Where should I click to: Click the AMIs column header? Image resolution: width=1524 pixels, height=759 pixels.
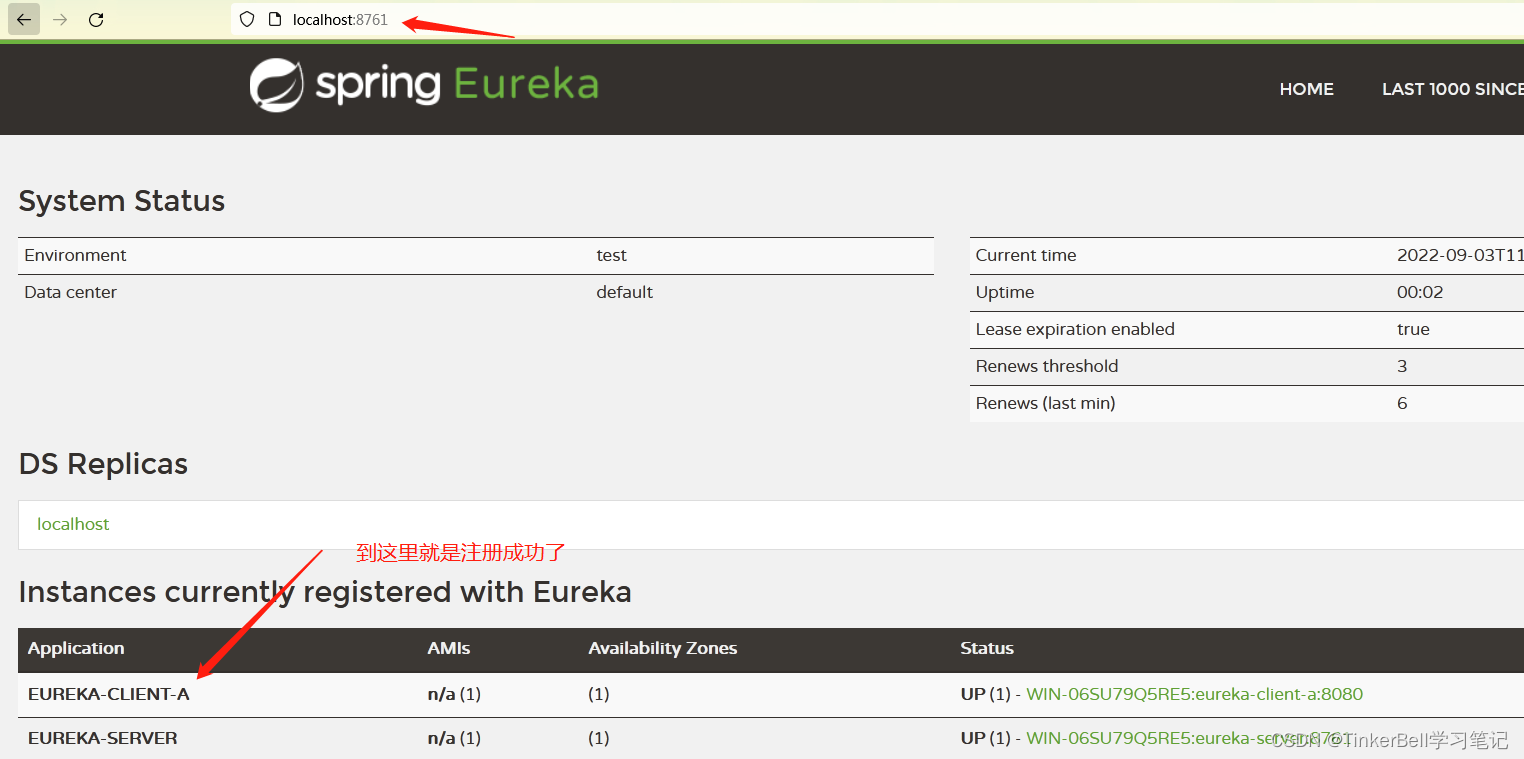(x=449, y=648)
